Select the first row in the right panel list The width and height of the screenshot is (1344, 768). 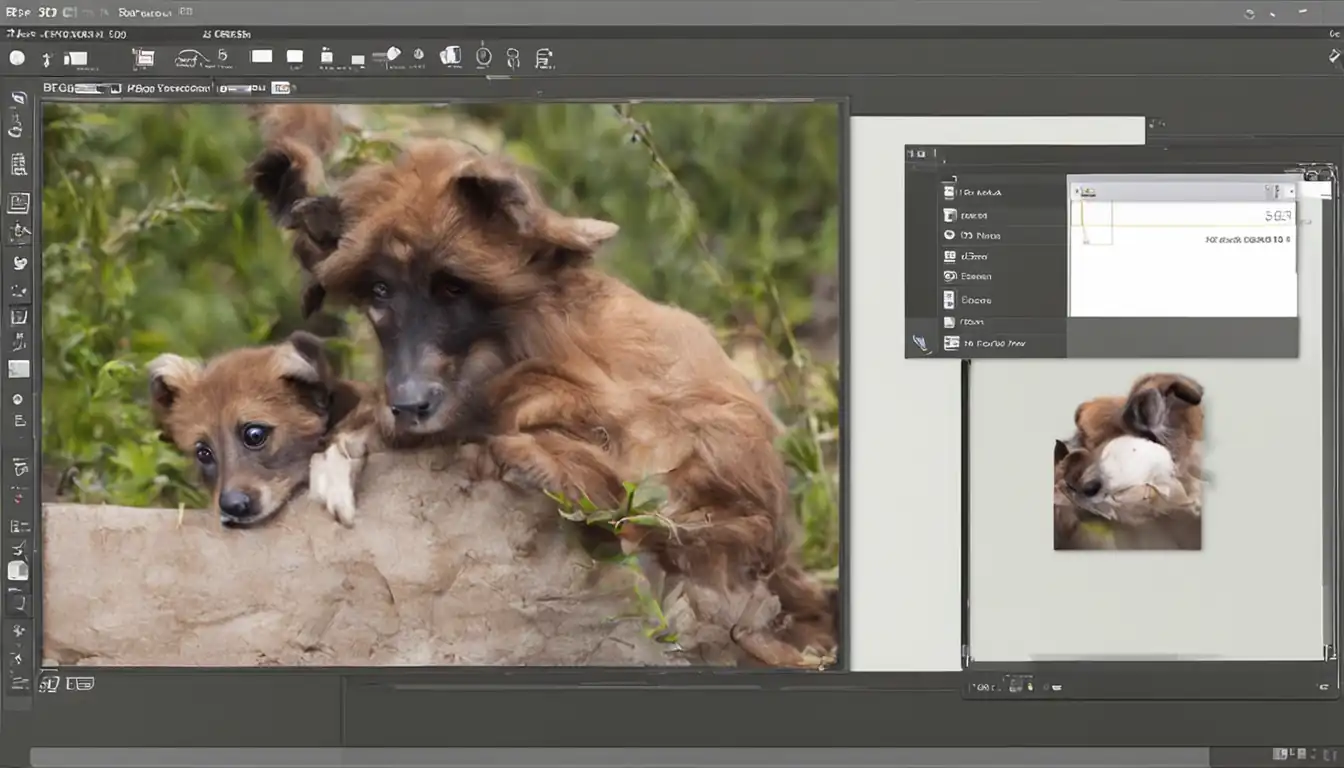point(1005,192)
